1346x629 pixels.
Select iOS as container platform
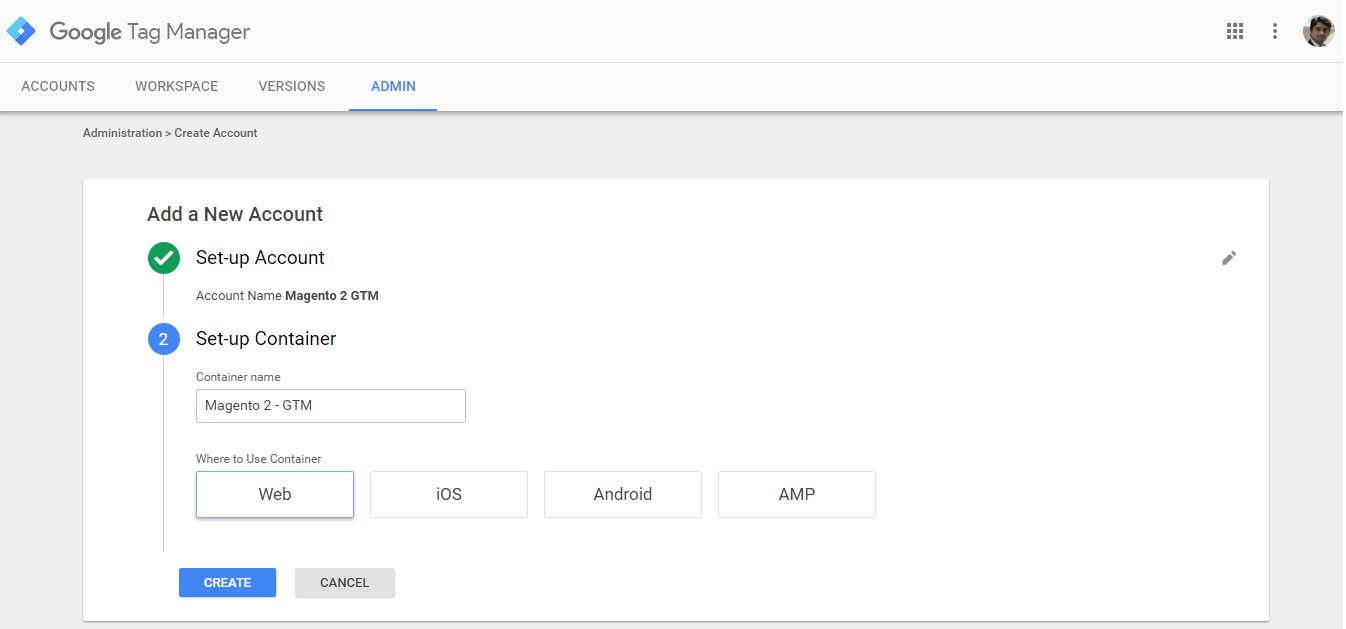pyautogui.click(x=449, y=494)
